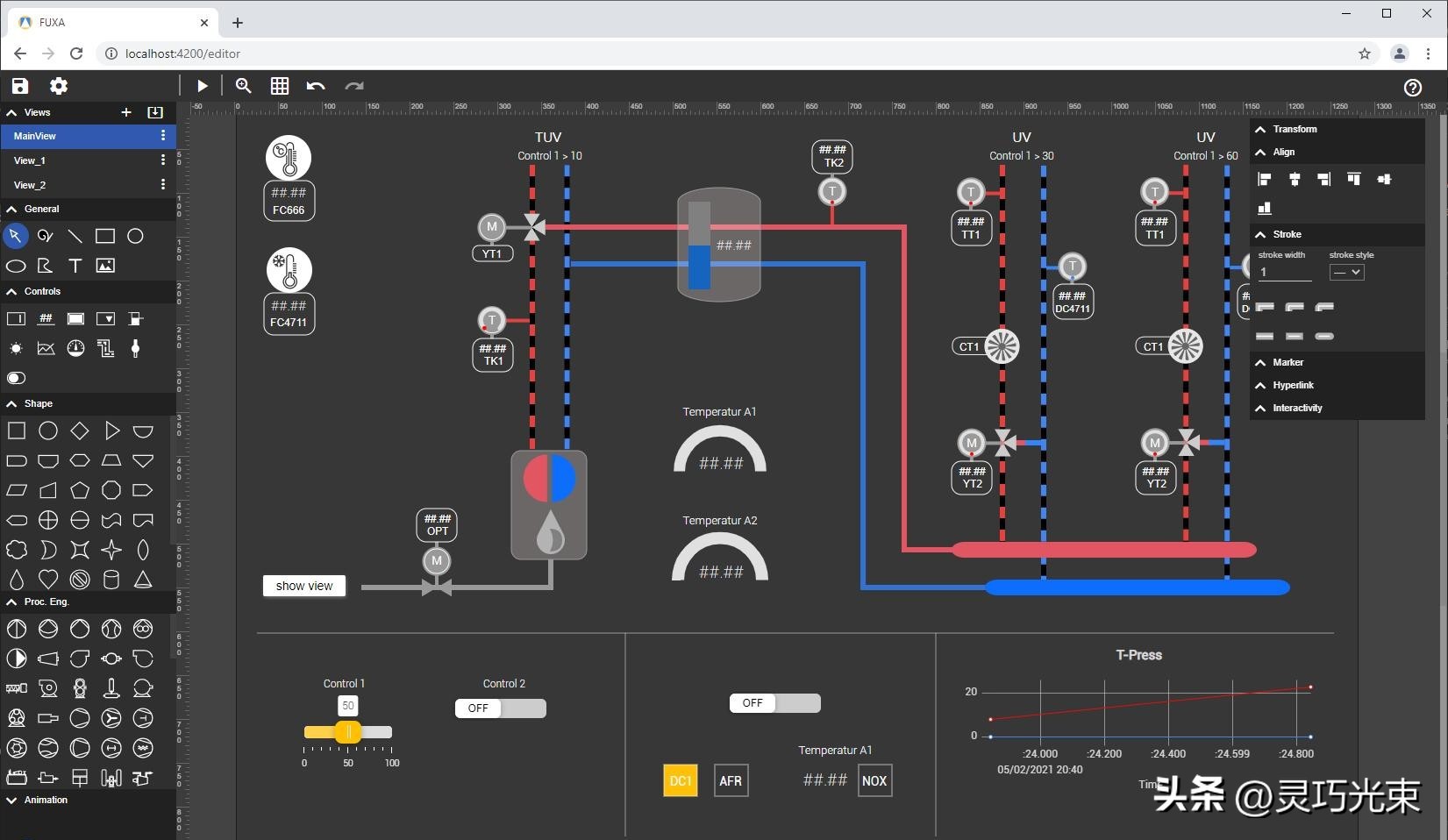Add a new view with plus icon

click(126, 112)
